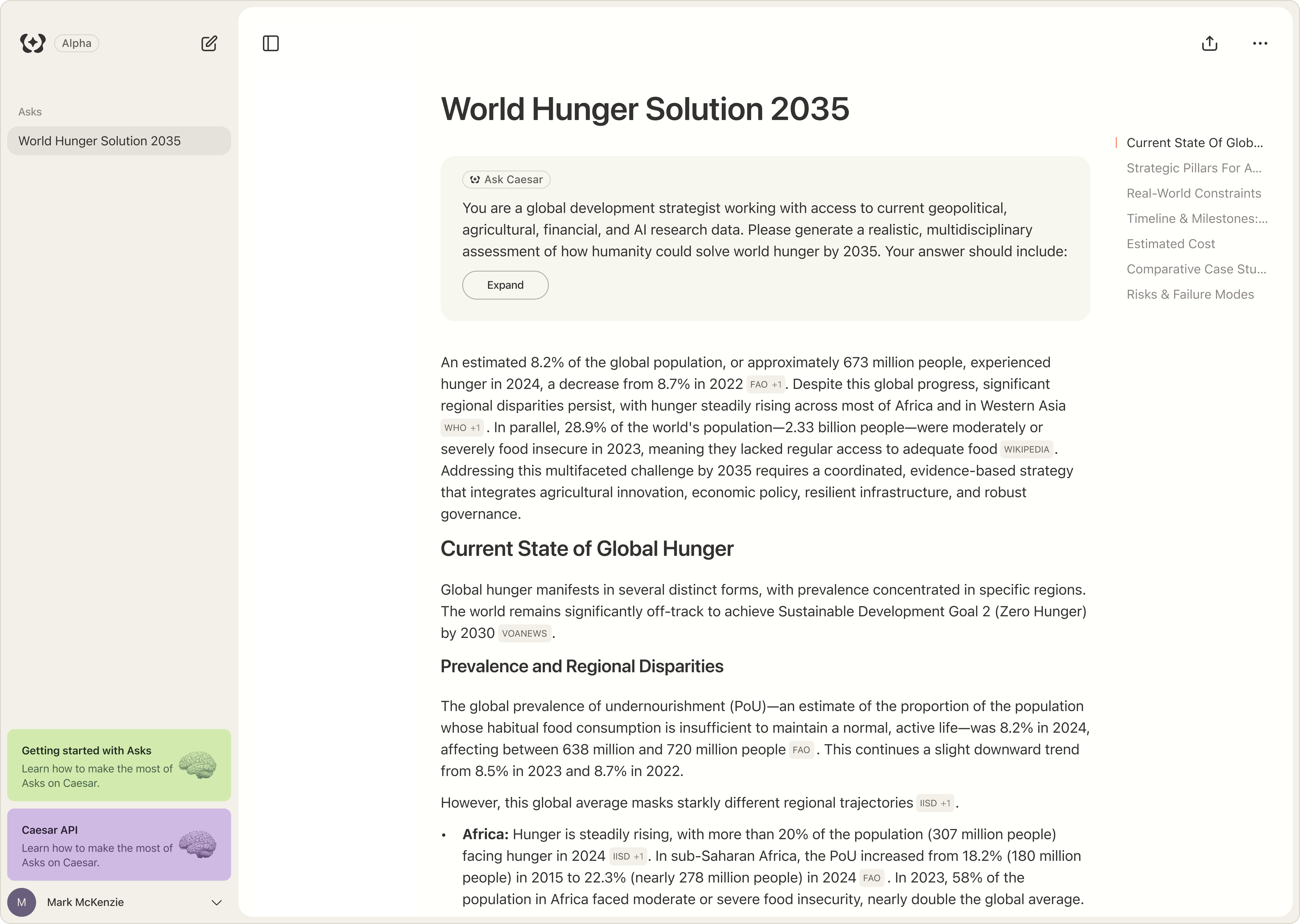Click the green brain illustration
Screen dimensions: 1300x924
(197, 765)
